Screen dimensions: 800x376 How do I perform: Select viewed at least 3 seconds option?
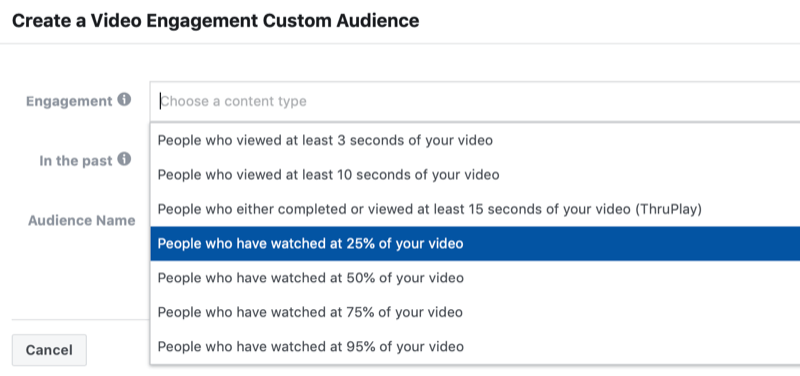475,140
